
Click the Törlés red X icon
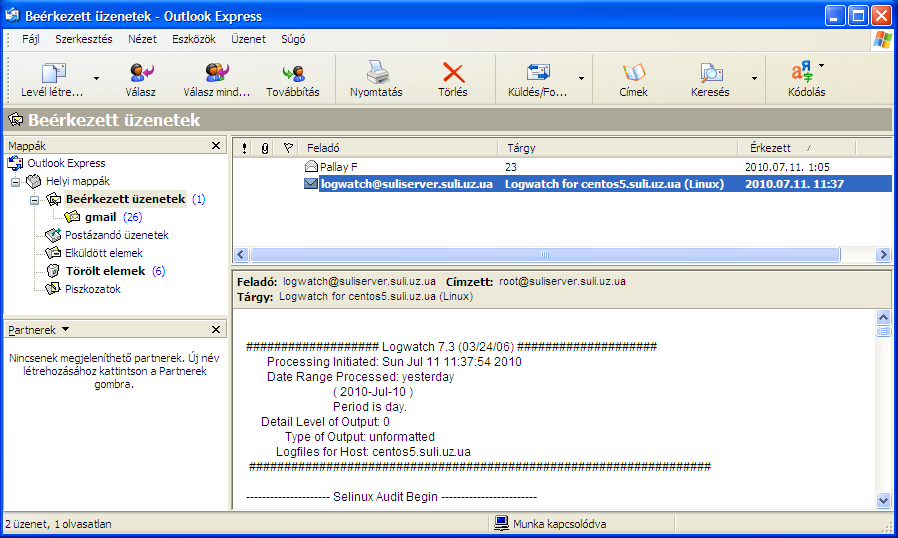(453, 74)
